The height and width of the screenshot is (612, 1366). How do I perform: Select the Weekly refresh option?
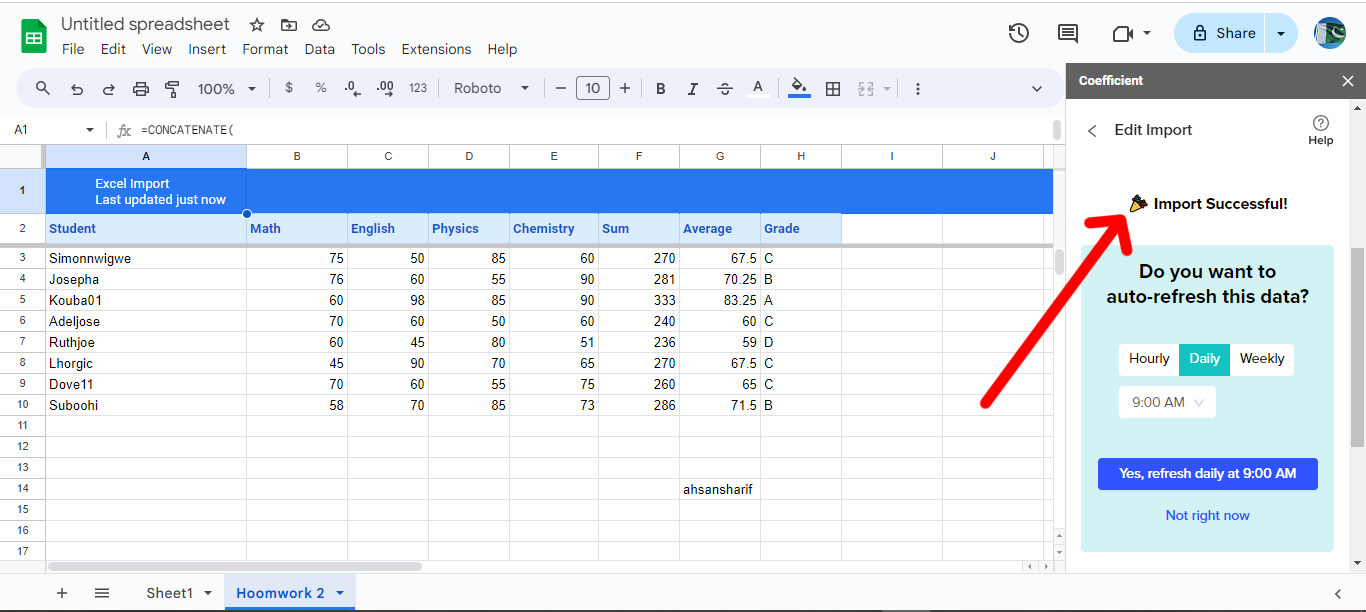(1262, 359)
